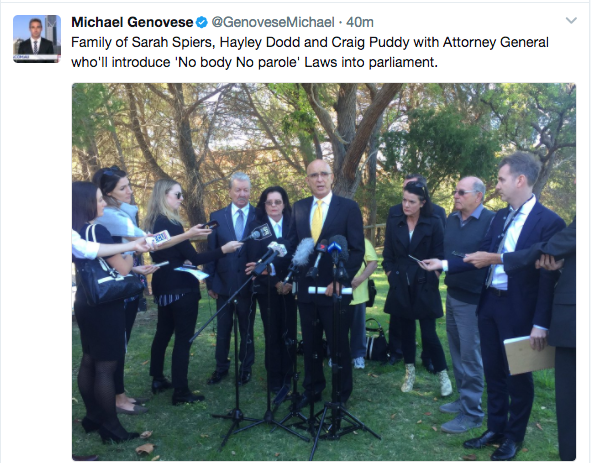Screen dimensions: 591x463
Task: Click the Michael Genovese display name
Action: (132, 22)
